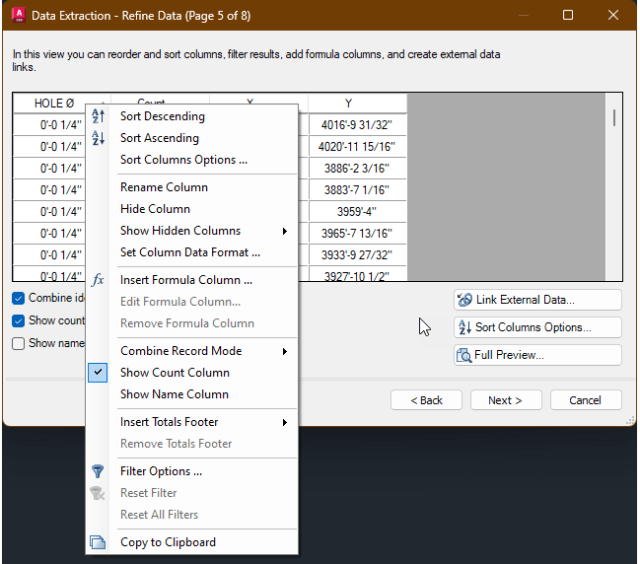Click the table's vertical scrollbar thumb

(x=614, y=118)
